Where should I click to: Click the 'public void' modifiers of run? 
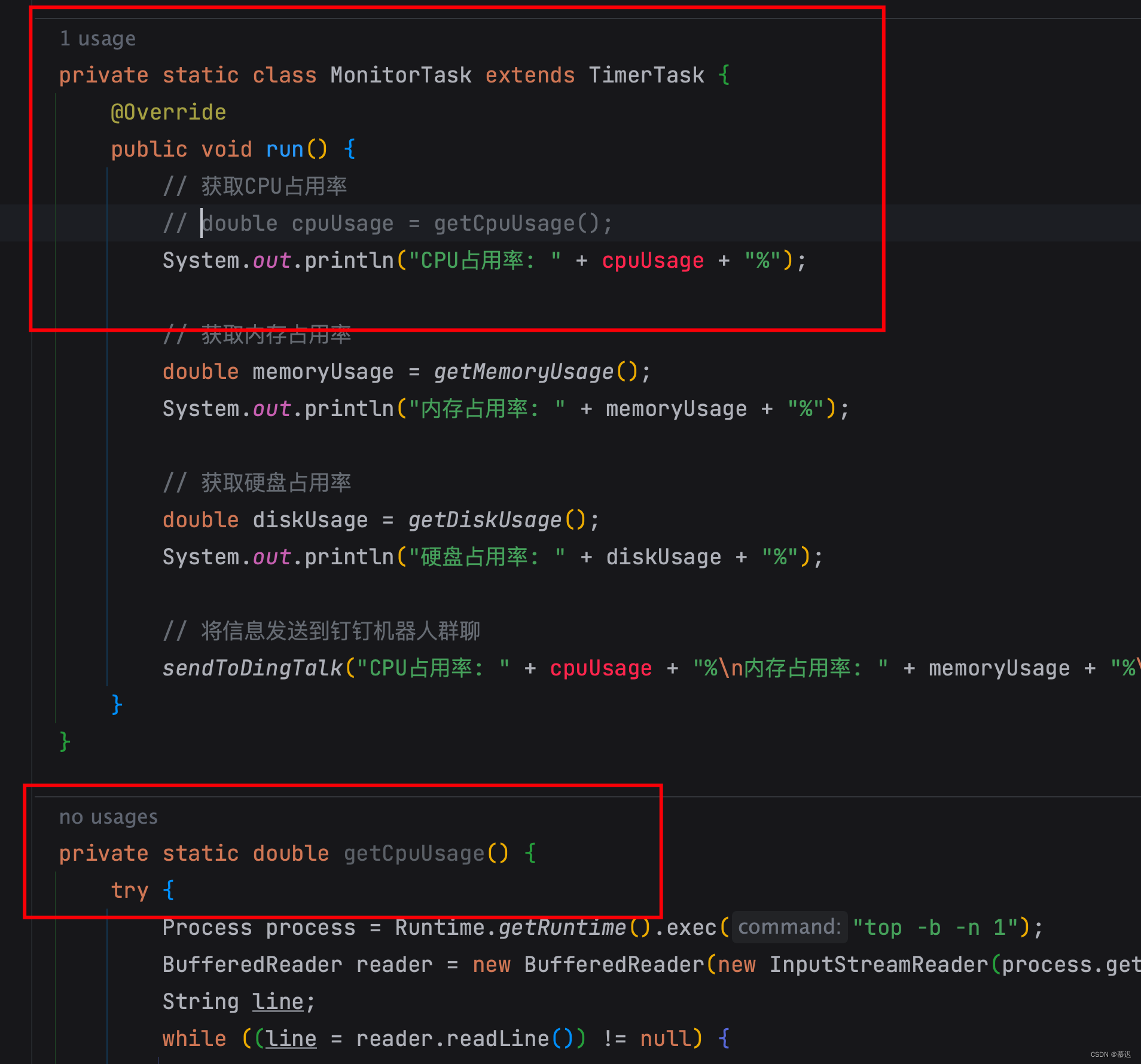point(181,149)
